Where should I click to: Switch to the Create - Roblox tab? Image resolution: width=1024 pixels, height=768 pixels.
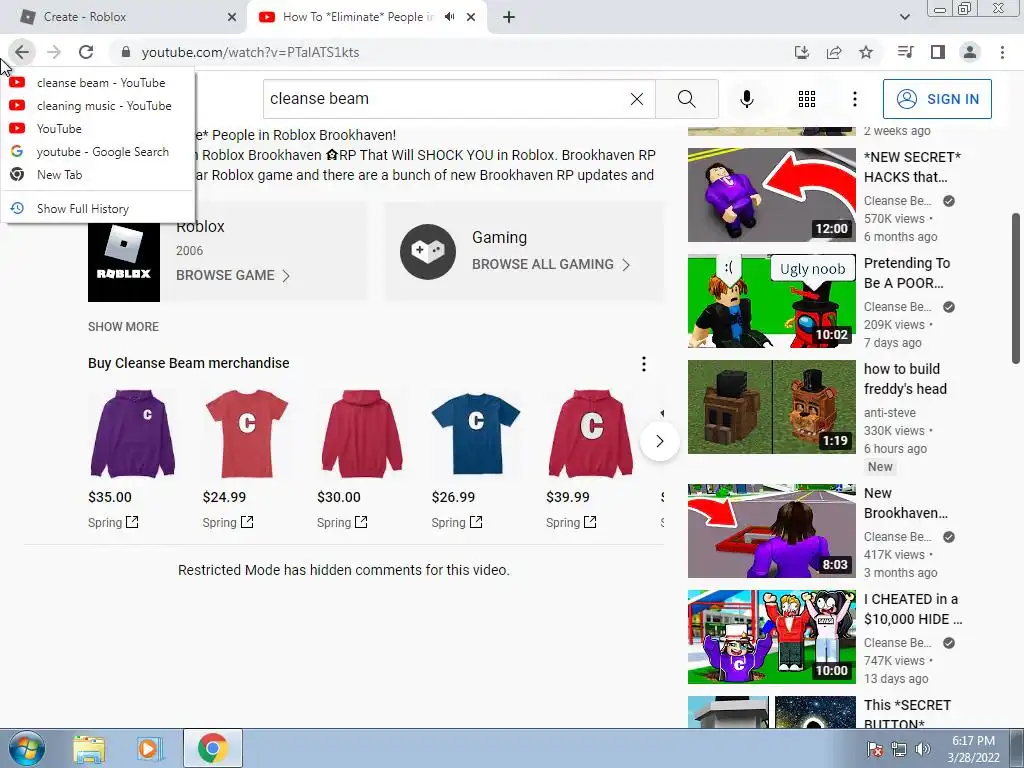point(124,17)
